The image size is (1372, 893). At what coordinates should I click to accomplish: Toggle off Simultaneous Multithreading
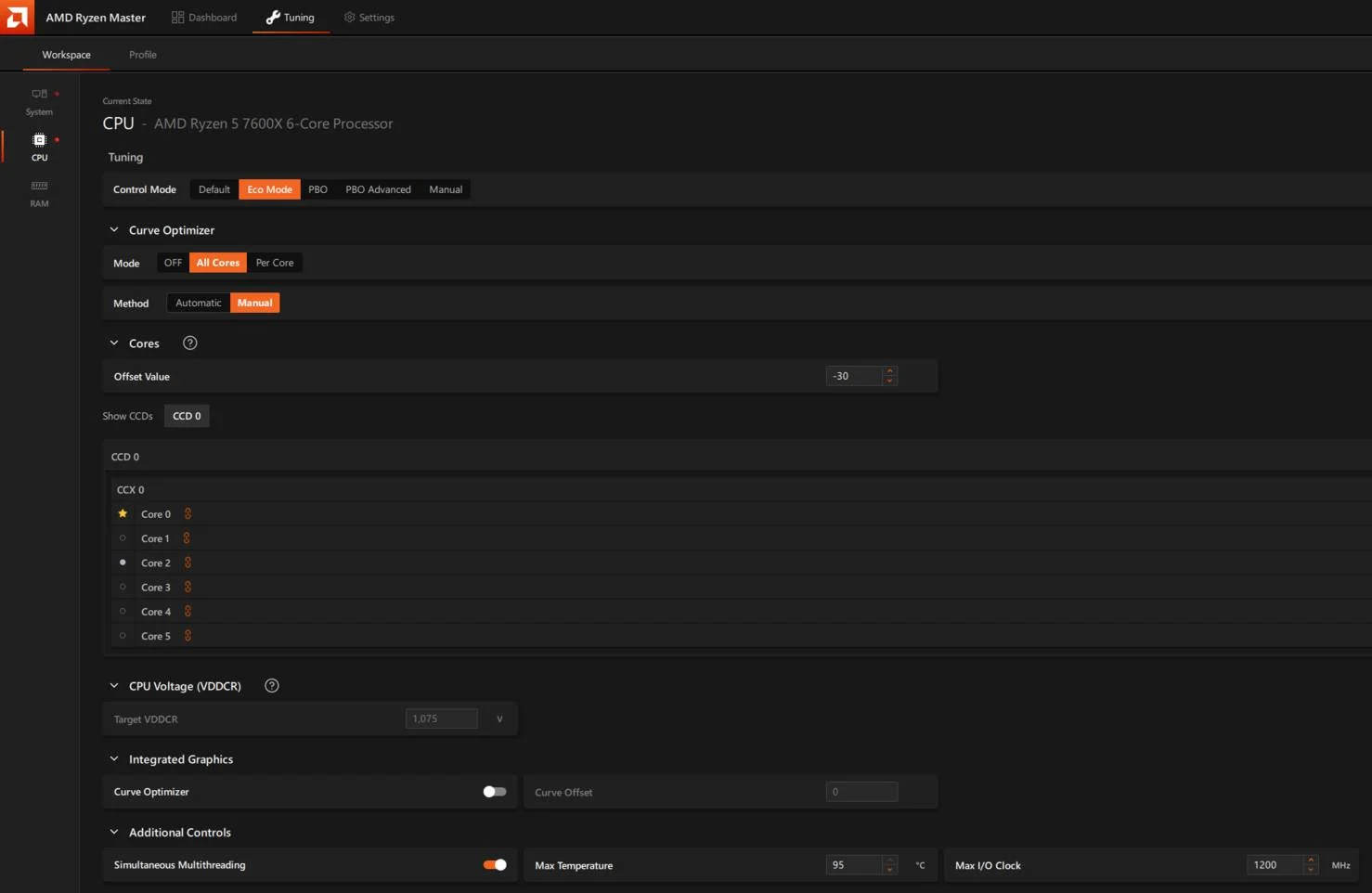point(495,864)
